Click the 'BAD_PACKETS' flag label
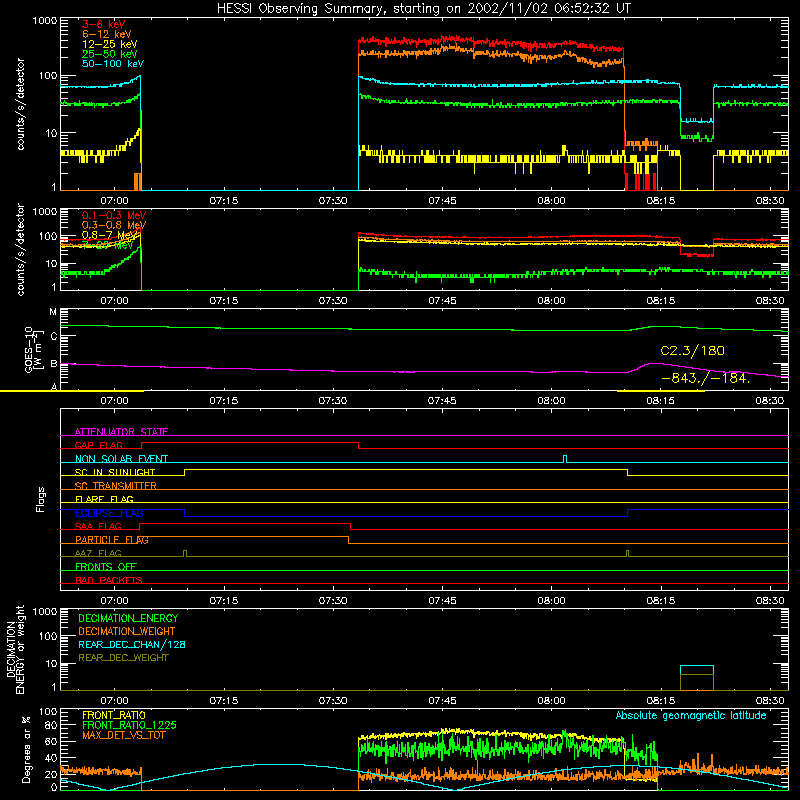 coord(109,580)
